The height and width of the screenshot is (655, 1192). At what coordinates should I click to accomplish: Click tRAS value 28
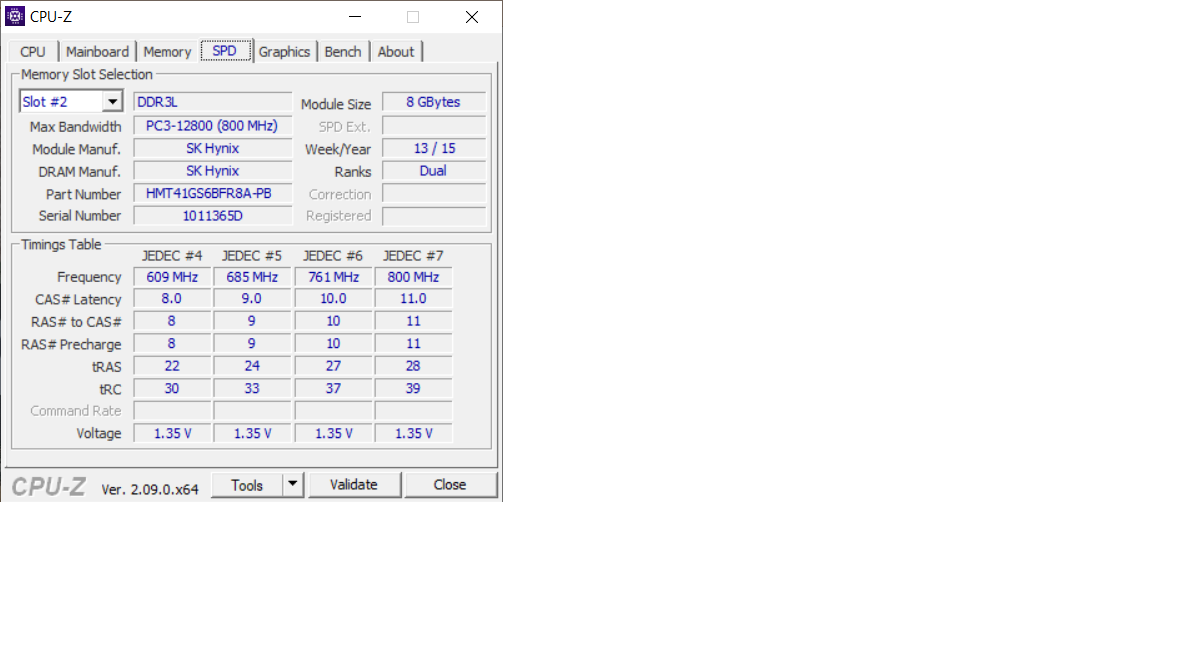point(414,366)
